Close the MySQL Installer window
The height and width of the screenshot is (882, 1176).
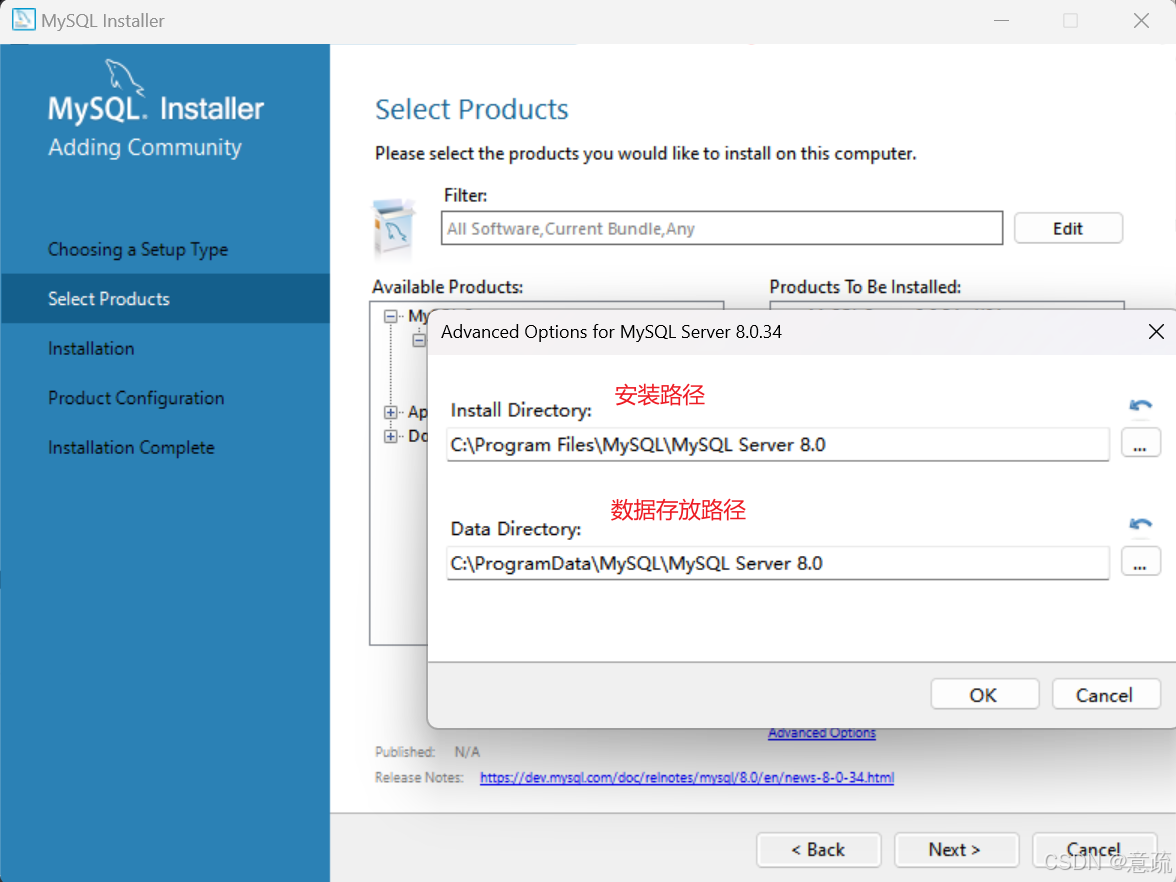click(x=1141, y=20)
